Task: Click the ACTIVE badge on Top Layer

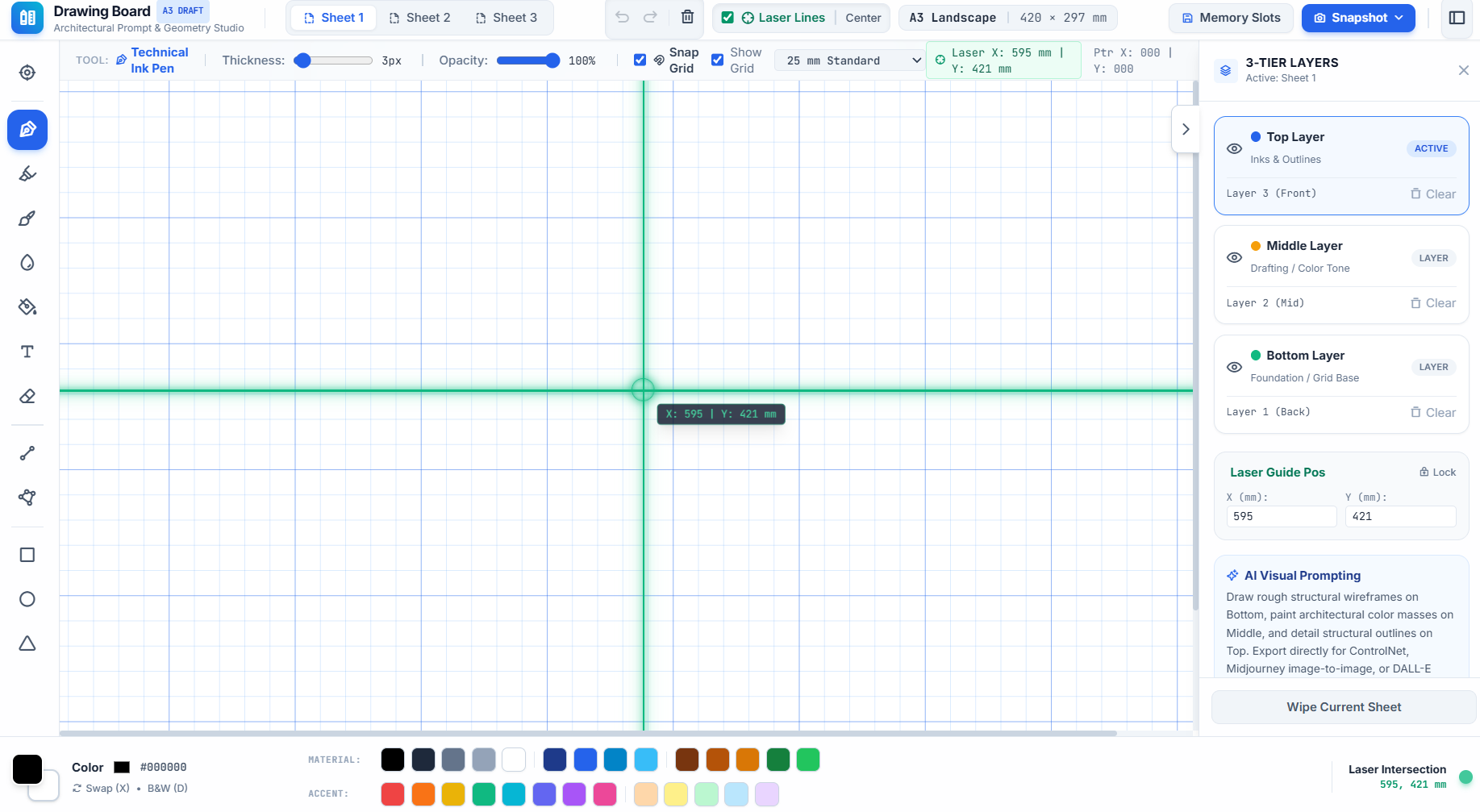Action: [x=1431, y=148]
